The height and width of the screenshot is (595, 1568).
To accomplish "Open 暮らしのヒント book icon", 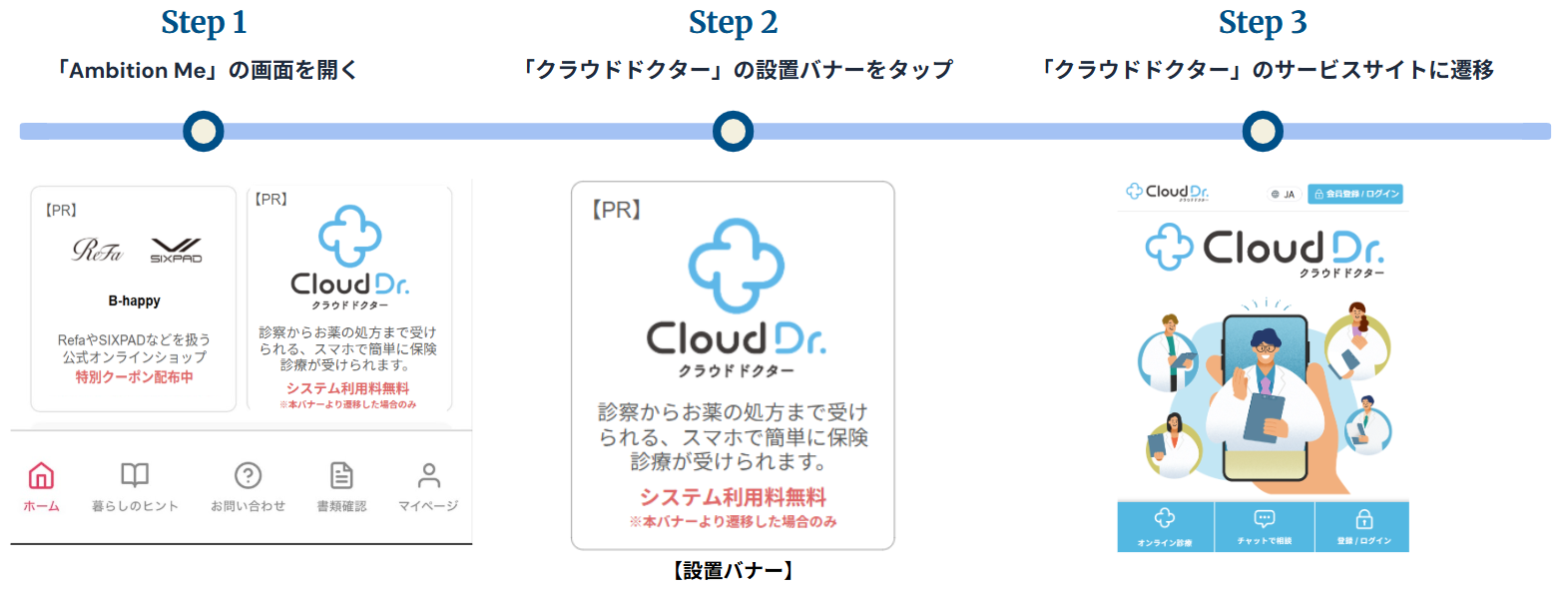I will pyautogui.click(x=135, y=475).
